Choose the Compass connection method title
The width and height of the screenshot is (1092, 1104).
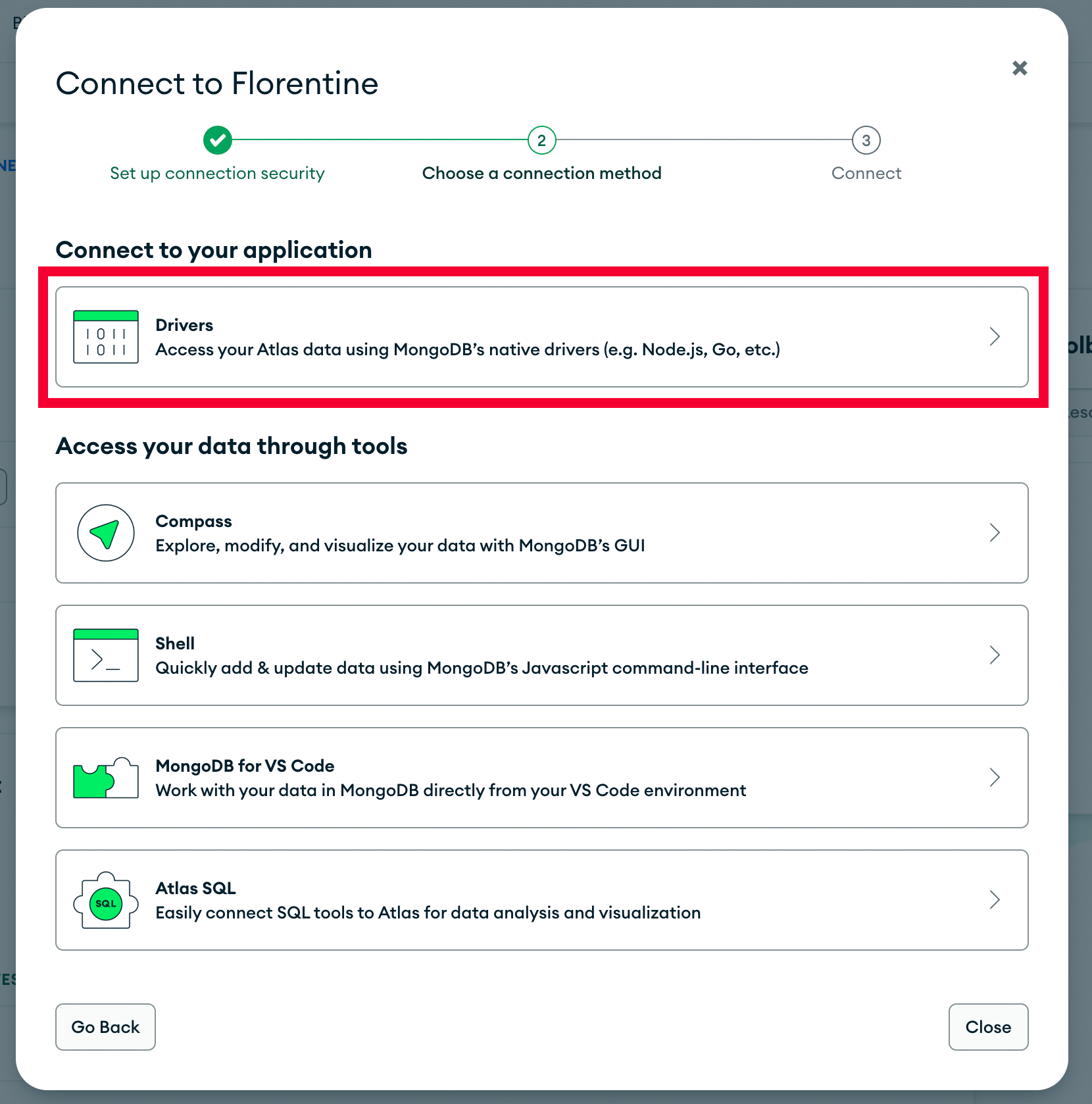193,521
